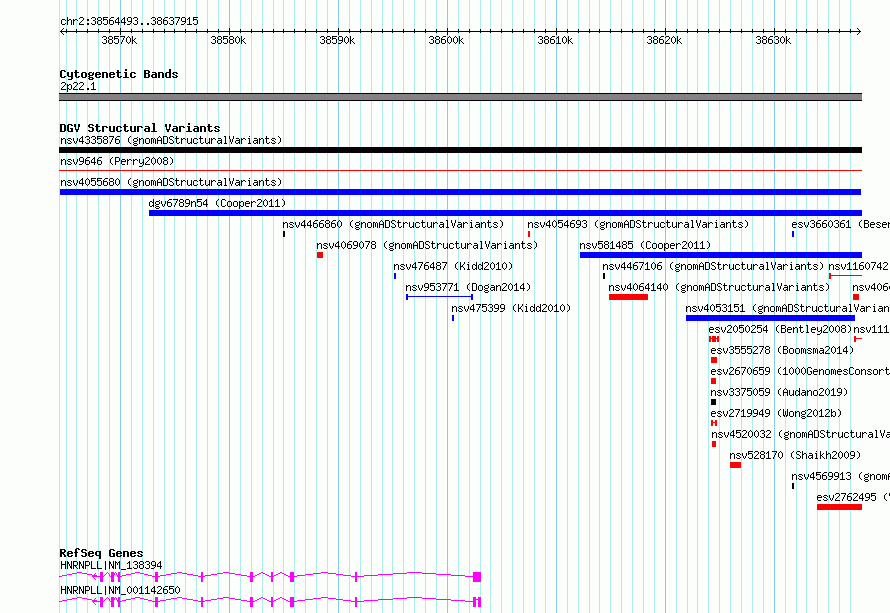Open esv2762495 variant label
The width and height of the screenshot is (890, 613).
click(853, 497)
